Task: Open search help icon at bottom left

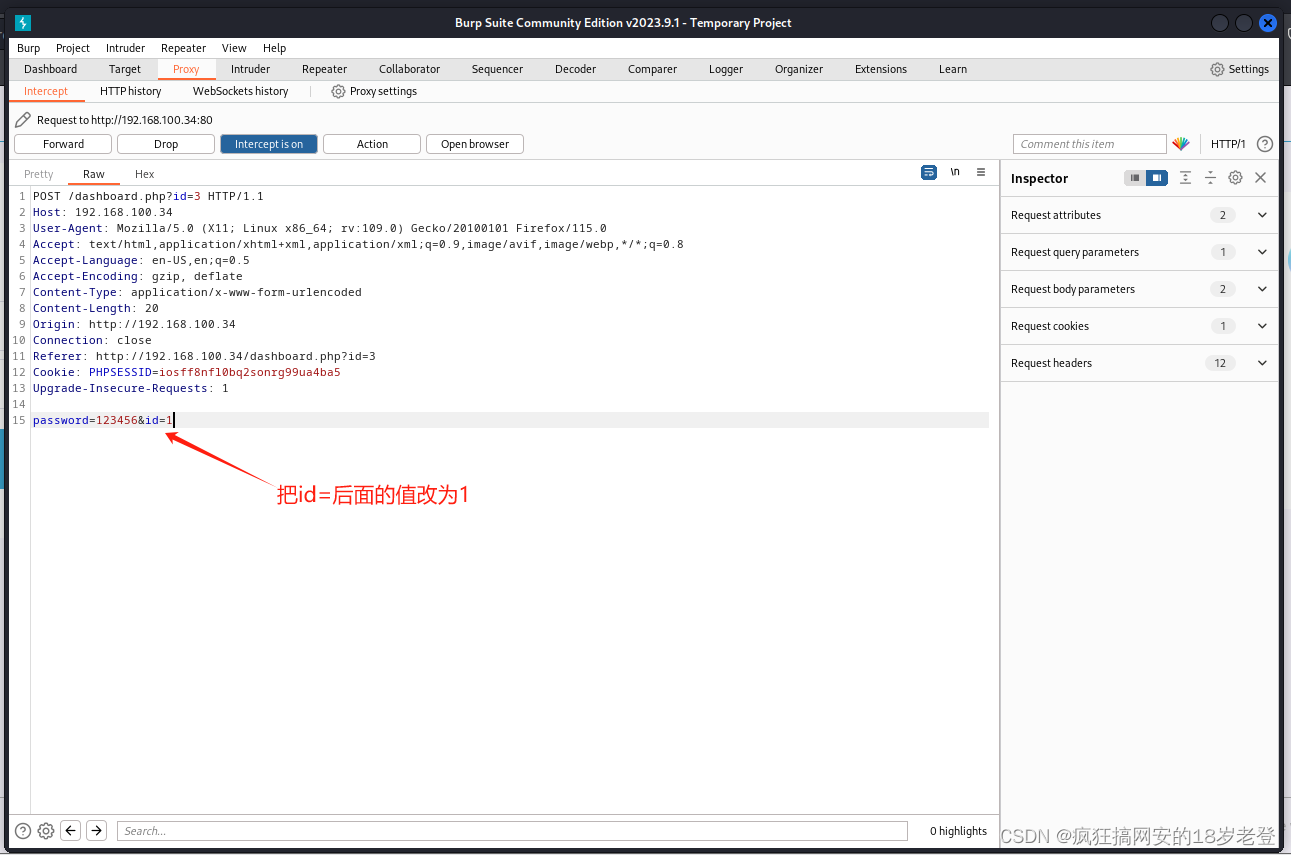Action: tap(23, 831)
